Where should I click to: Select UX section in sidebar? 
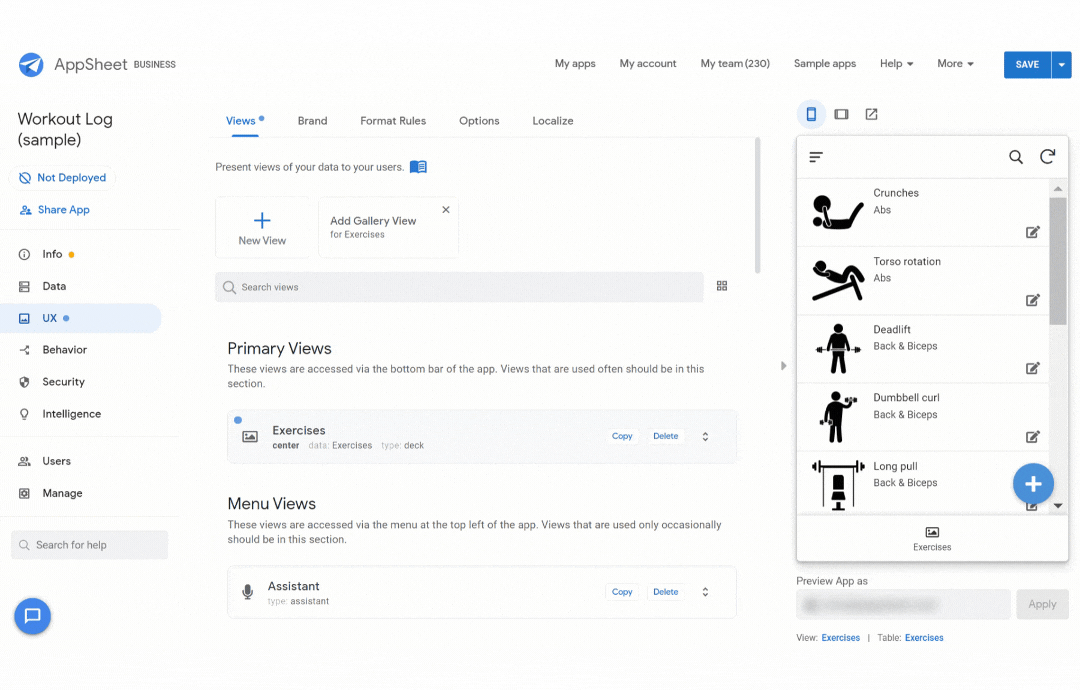pyautogui.click(x=81, y=318)
